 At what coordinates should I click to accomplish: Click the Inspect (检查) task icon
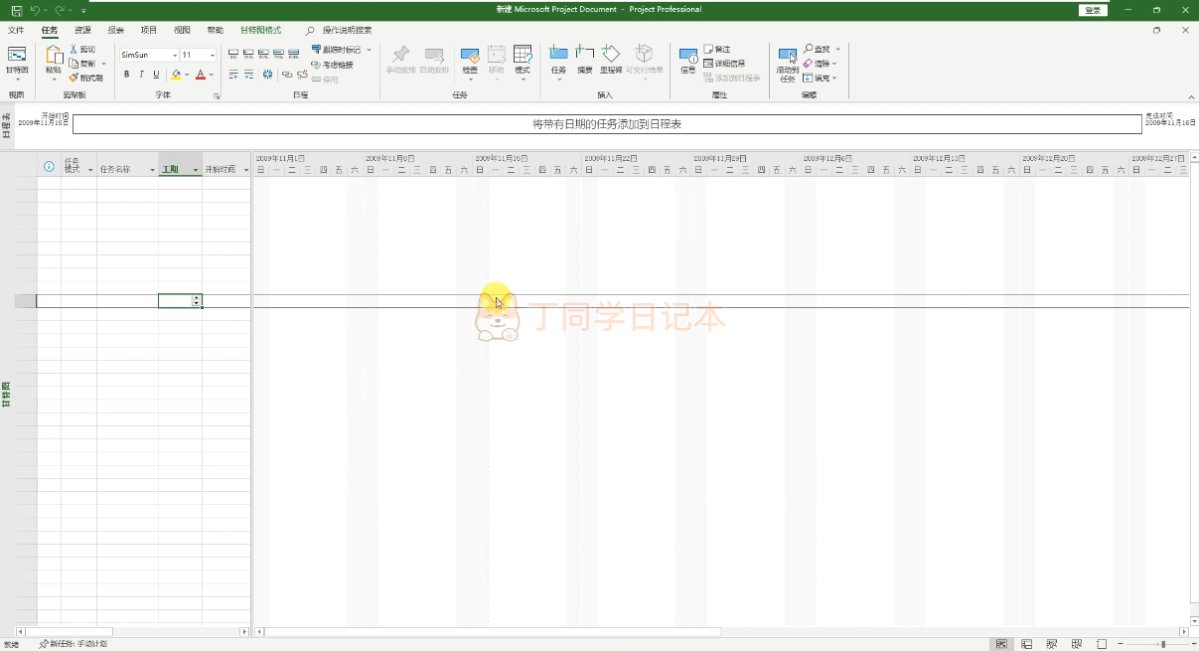(469, 58)
